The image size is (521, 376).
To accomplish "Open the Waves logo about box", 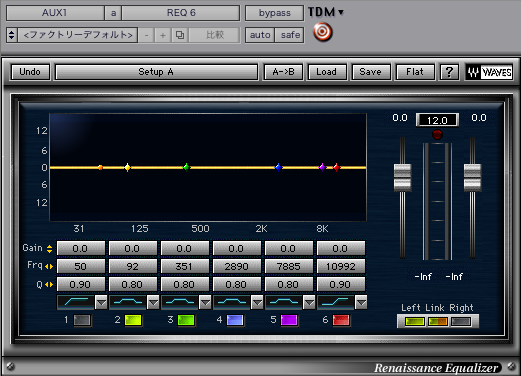I will [489, 72].
